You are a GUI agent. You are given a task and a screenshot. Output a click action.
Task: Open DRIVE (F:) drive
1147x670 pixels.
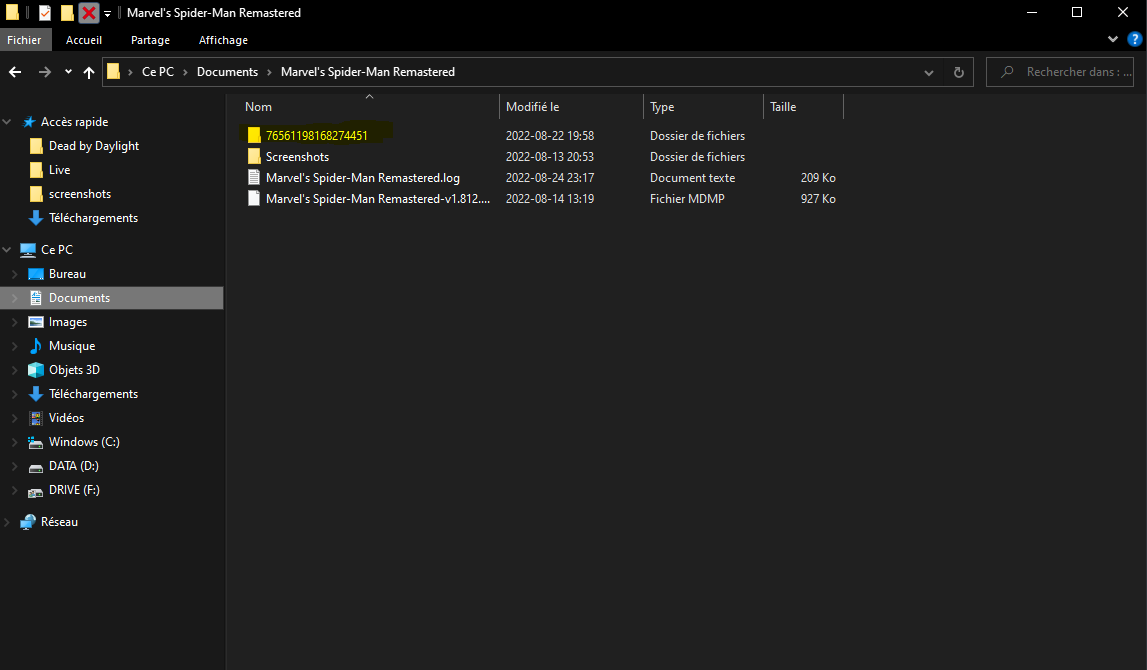(74, 490)
